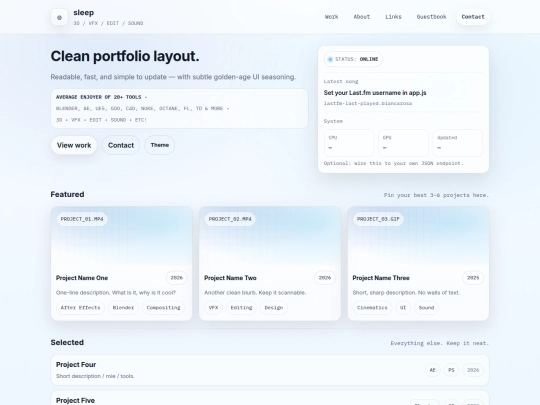Click the Editing tag
Viewport: 540px width, 405px height.
[241, 308]
